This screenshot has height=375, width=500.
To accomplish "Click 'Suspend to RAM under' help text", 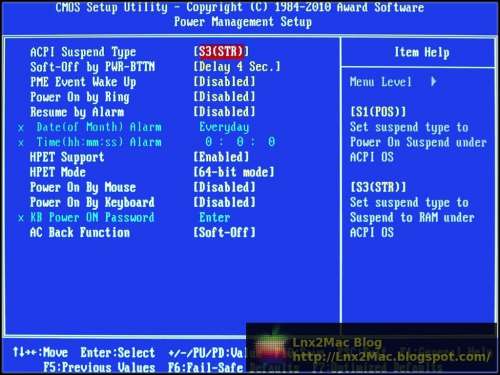I will tap(412, 218).
